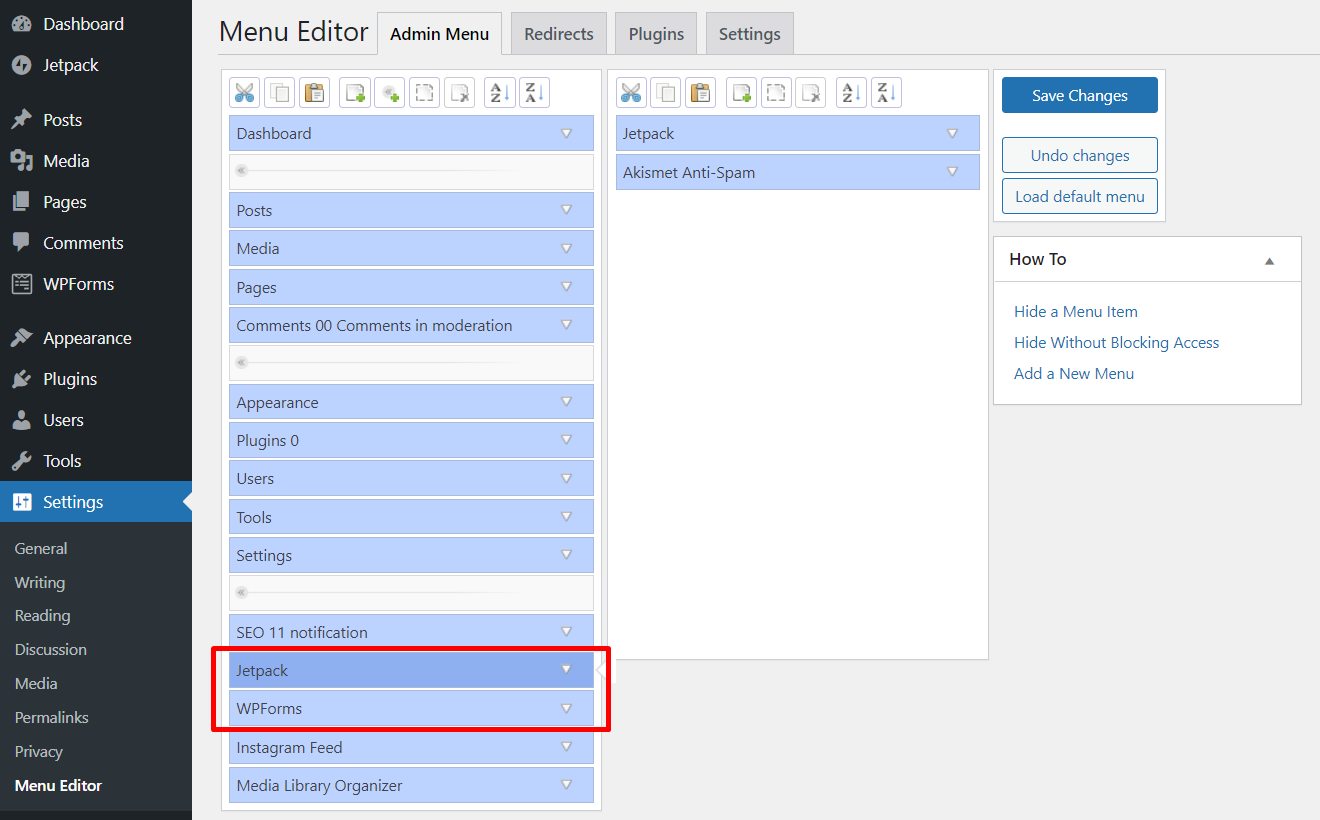Open the Hide Without Blocking Access link

coord(1117,343)
